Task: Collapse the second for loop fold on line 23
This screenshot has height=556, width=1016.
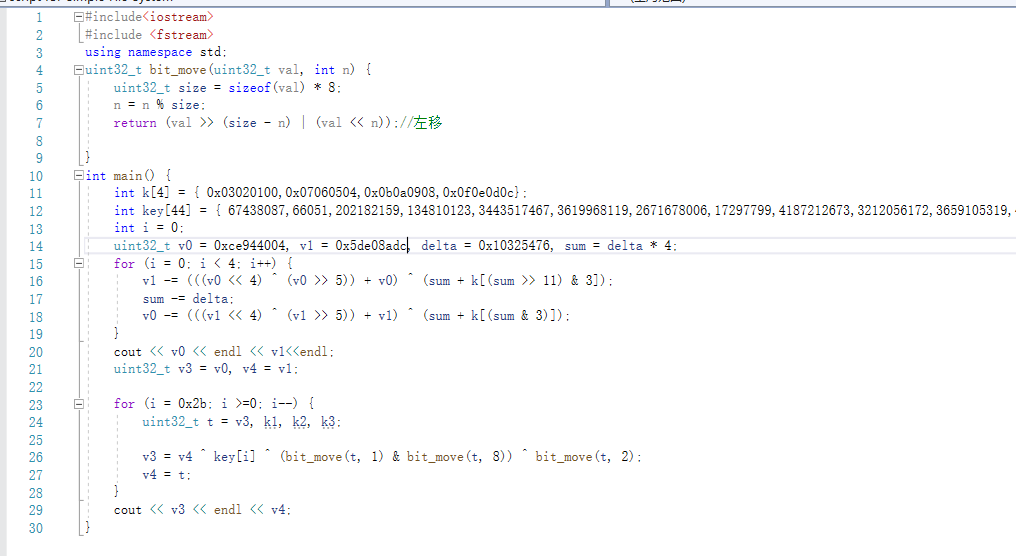Action: coord(78,404)
